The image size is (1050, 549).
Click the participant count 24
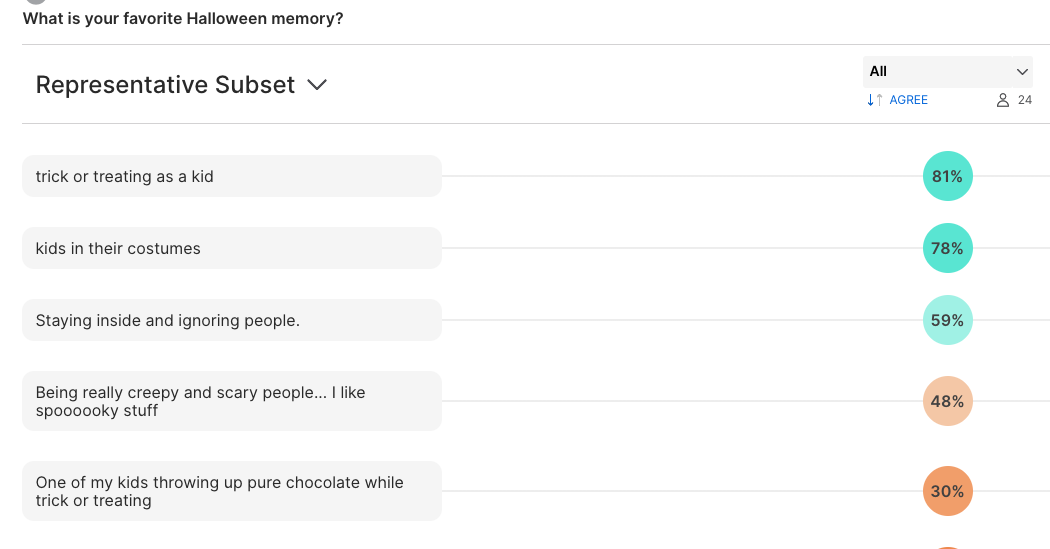[x=1025, y=100]
